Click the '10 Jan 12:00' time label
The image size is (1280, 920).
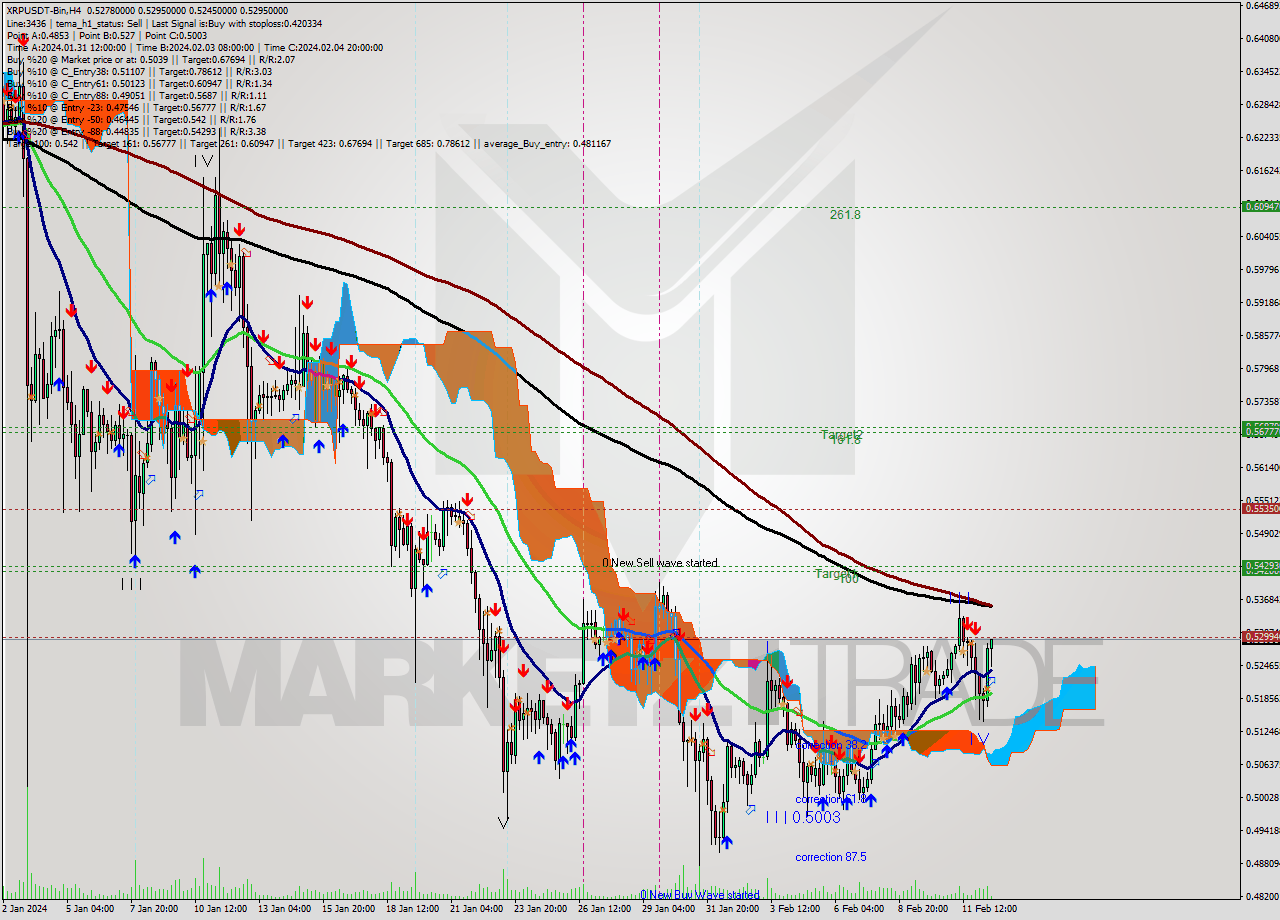pos(220,909)
